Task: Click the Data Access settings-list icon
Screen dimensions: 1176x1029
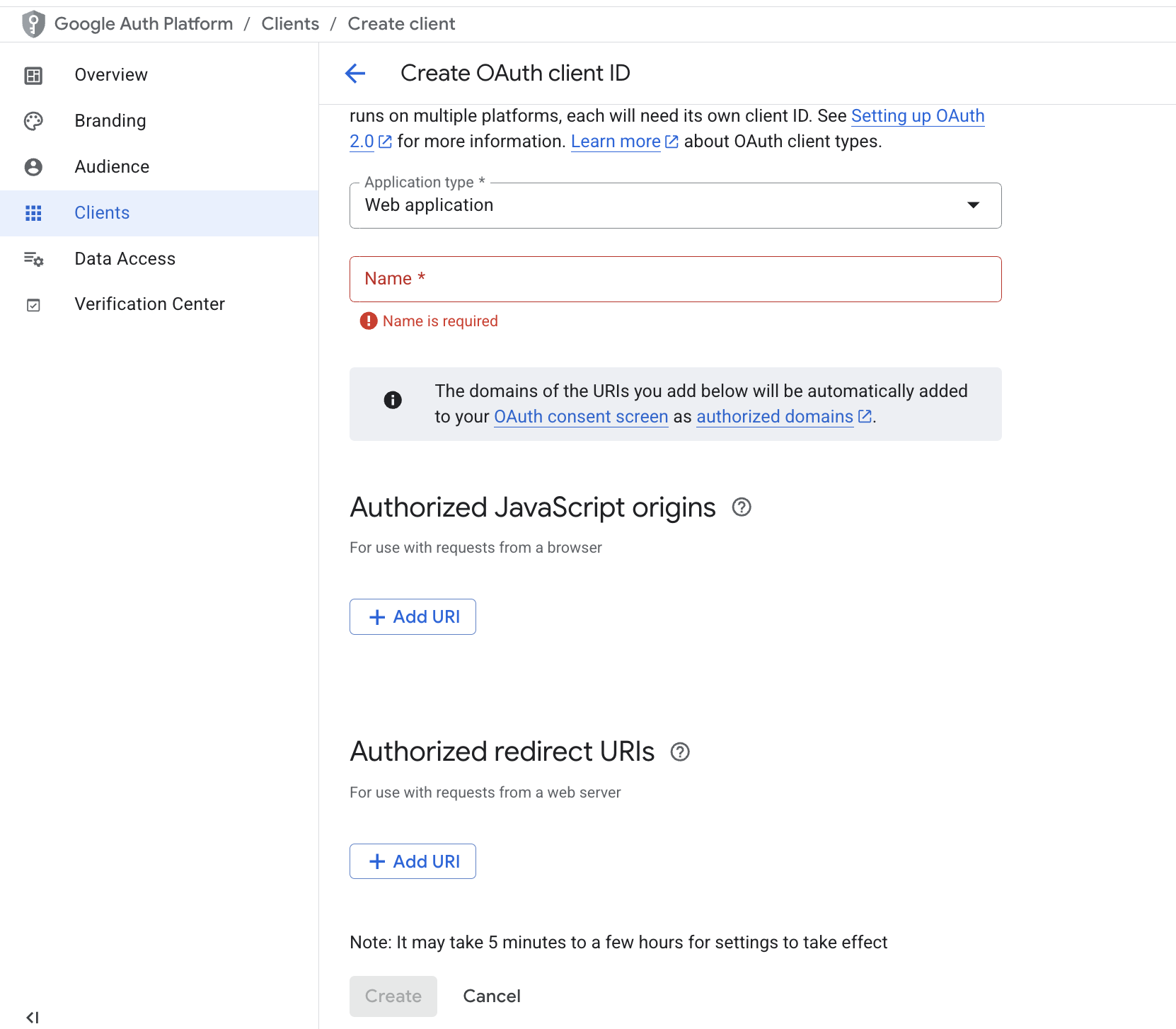Action: click(33, 259)
